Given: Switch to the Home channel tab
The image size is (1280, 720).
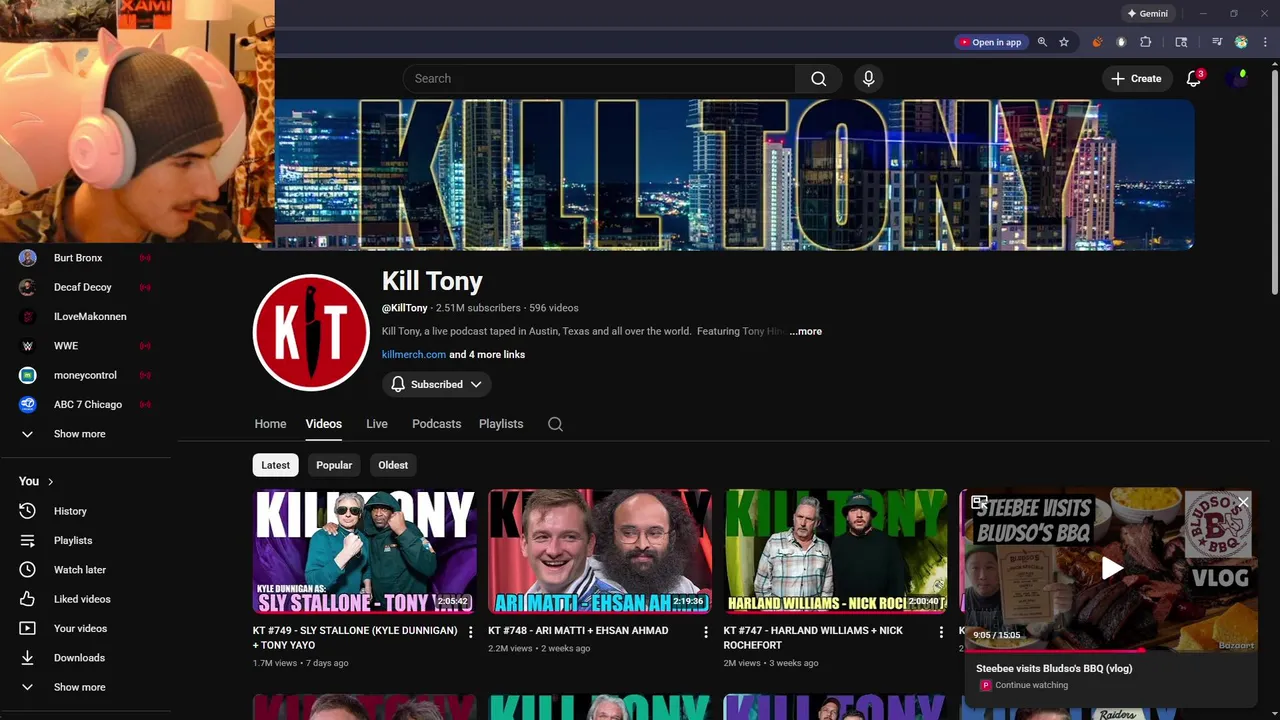Looking at the screenshot, I should [270, 424].
